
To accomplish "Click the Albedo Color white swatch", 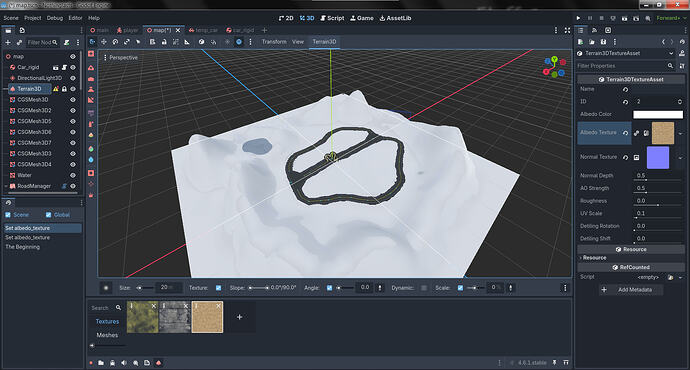I will [658, 114].
